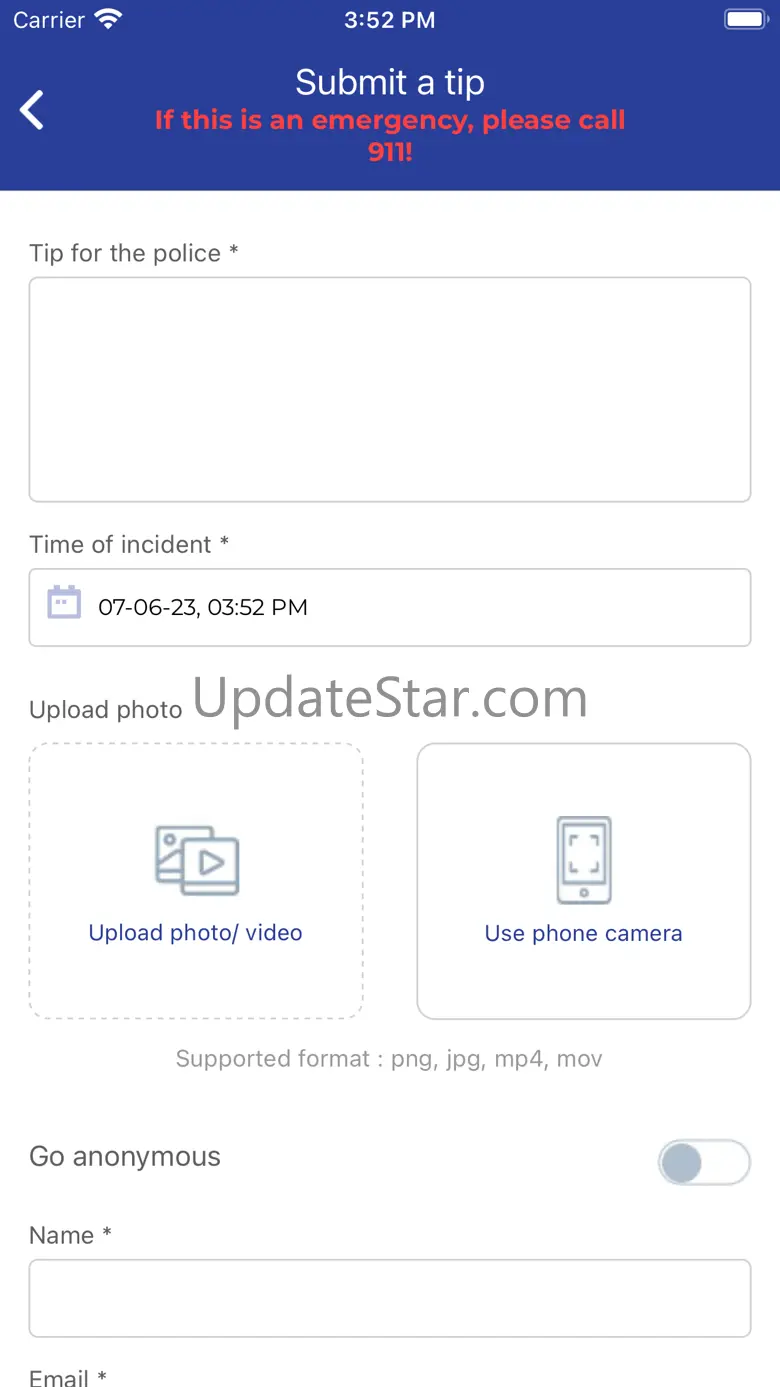
Task: Click the photo/video gallery icon
Action: tap(197, 860)
